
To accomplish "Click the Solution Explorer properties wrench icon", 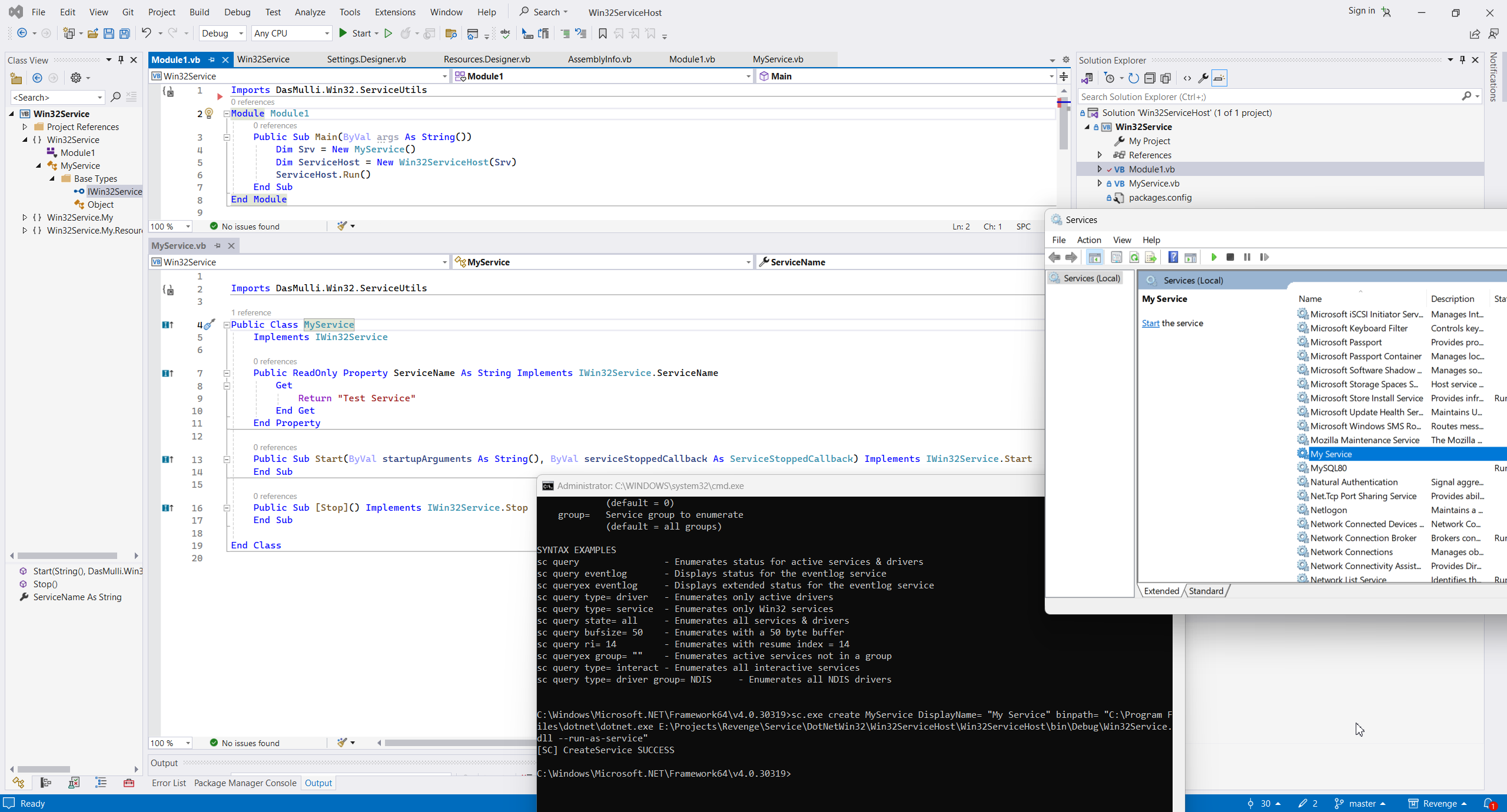I will coord(1203,78).
